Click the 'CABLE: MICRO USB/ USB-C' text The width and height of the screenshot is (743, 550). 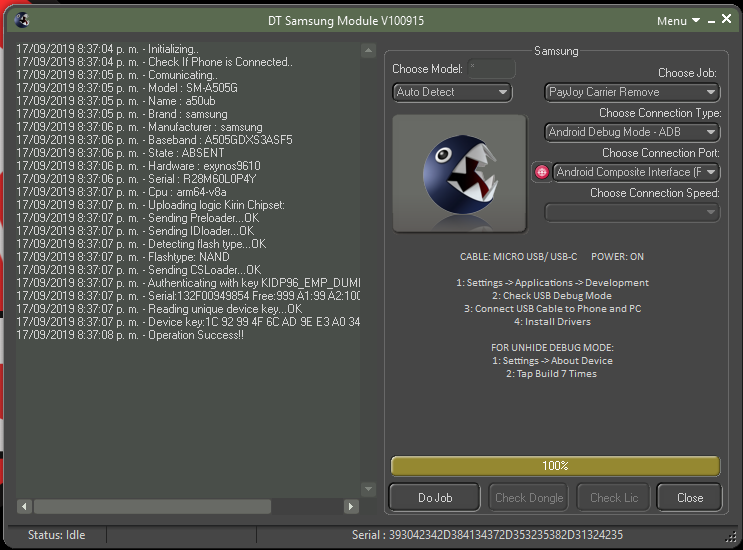click(518, 257)
